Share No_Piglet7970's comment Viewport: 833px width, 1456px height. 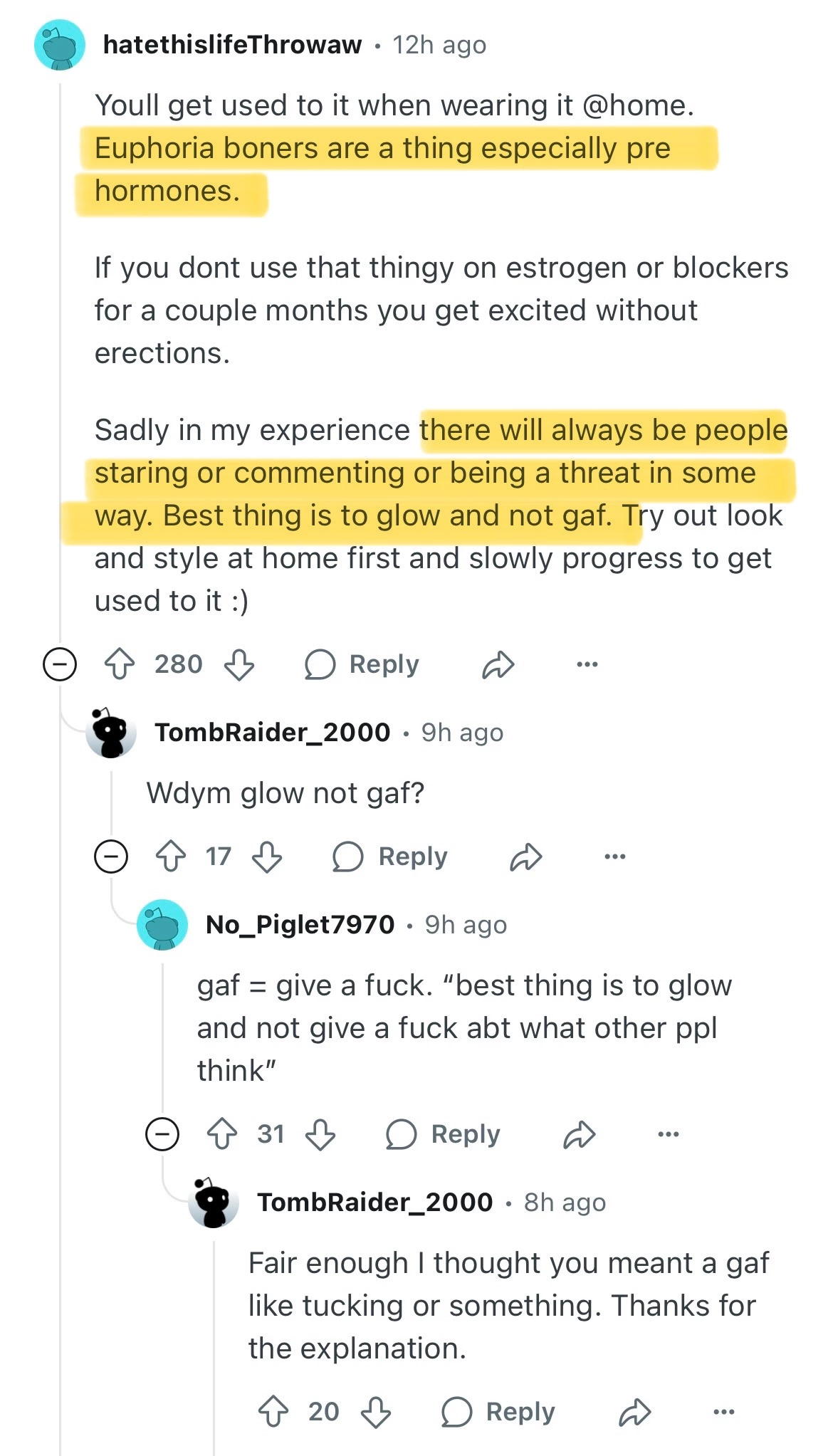click(579, 1133)
